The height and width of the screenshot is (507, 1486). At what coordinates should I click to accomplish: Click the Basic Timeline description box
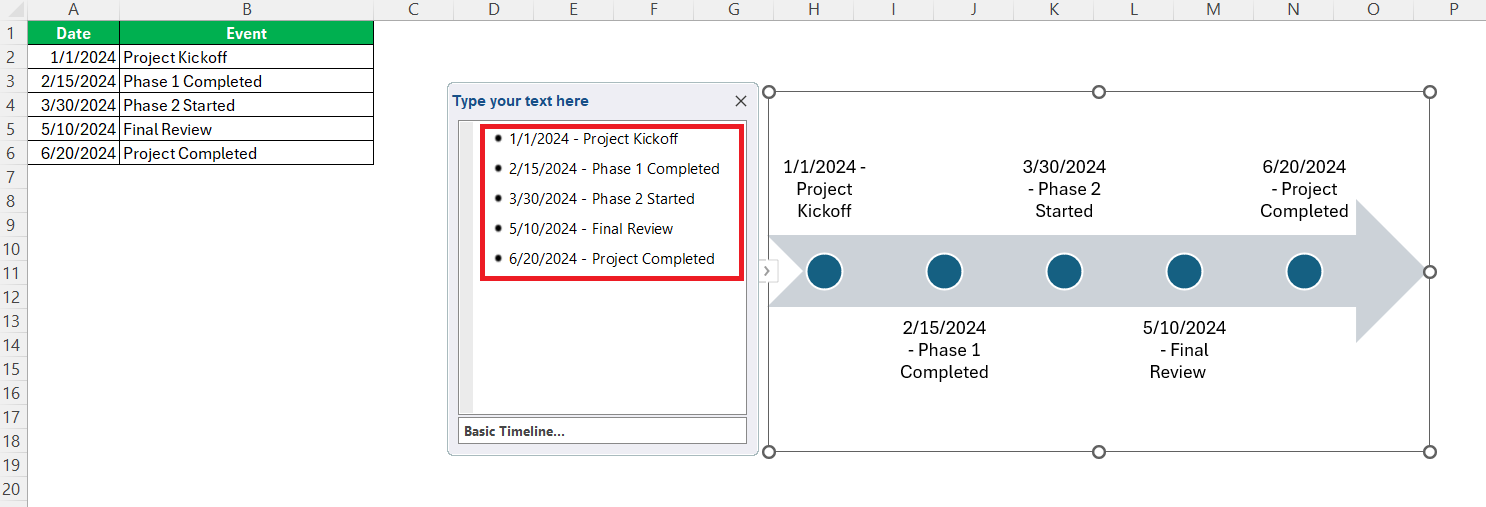coord(602,431)
